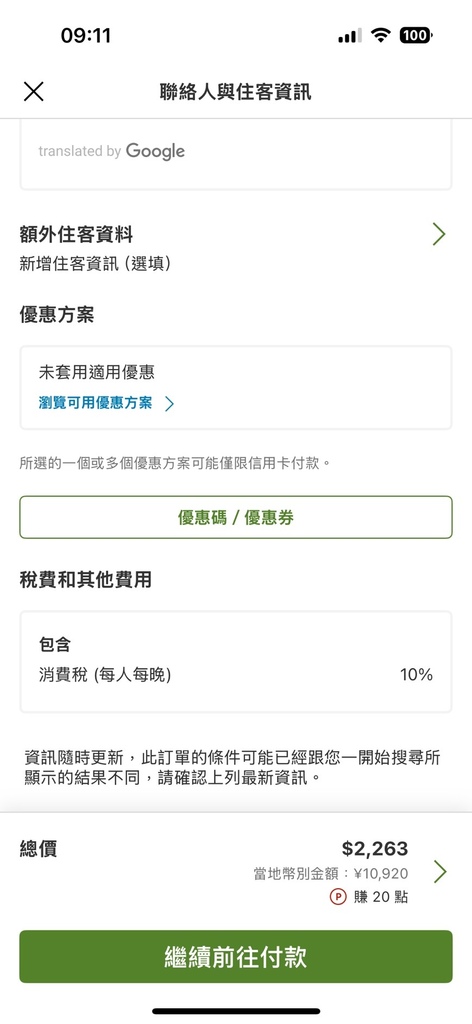This screenshot has width=472, height=1024.
Task: Tap the $2,263 total price amount
Action: click(x=375, y=849)
